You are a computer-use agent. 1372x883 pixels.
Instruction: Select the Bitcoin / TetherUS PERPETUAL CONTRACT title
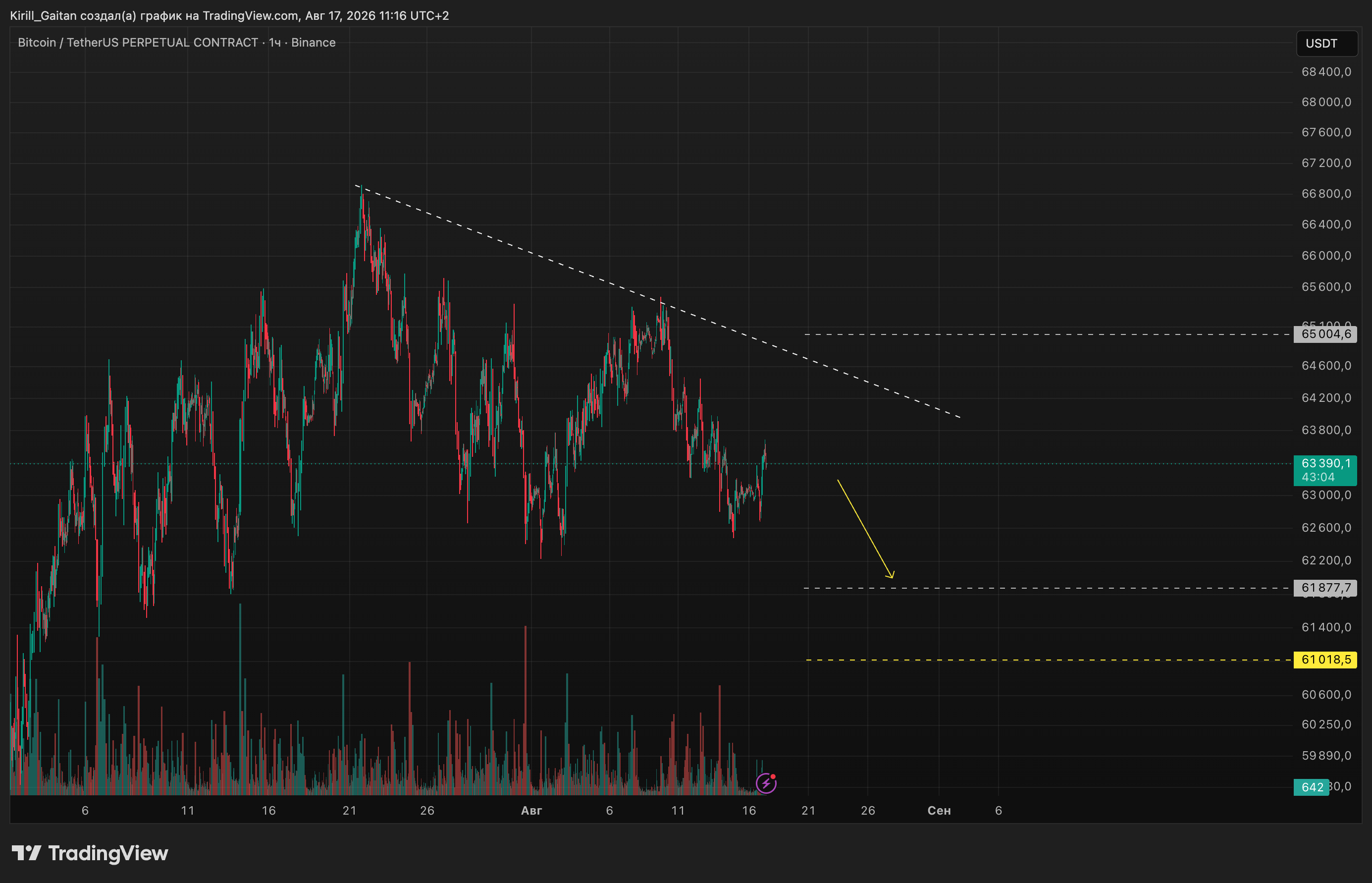coord(138,43)
